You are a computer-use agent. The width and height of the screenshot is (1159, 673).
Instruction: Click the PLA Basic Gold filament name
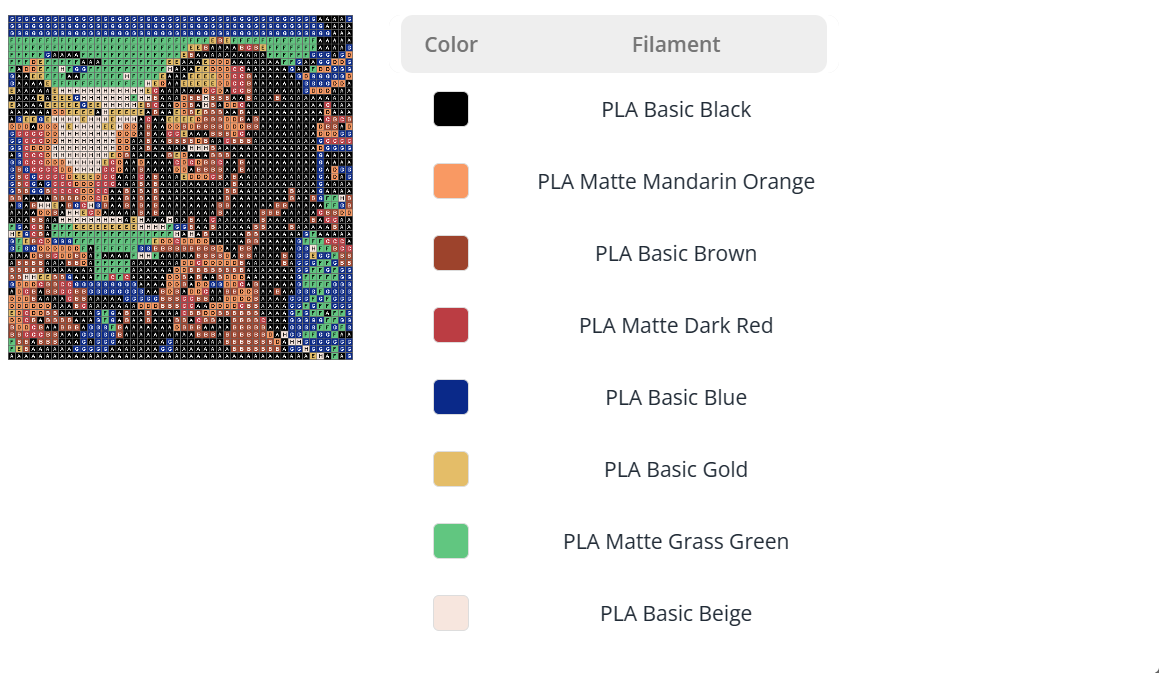pyautogui.click(x=676, y=469)
